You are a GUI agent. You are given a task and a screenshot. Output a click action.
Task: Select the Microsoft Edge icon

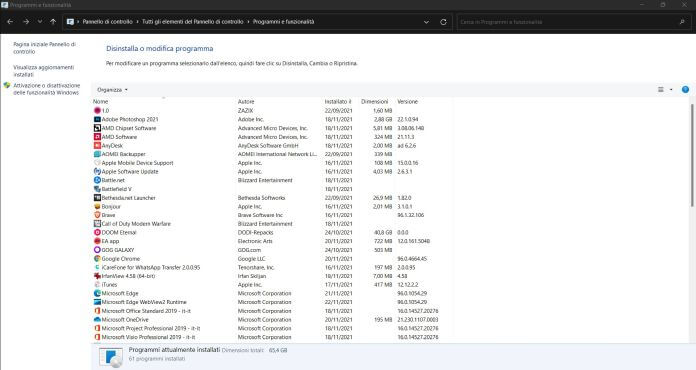(97, 293)
